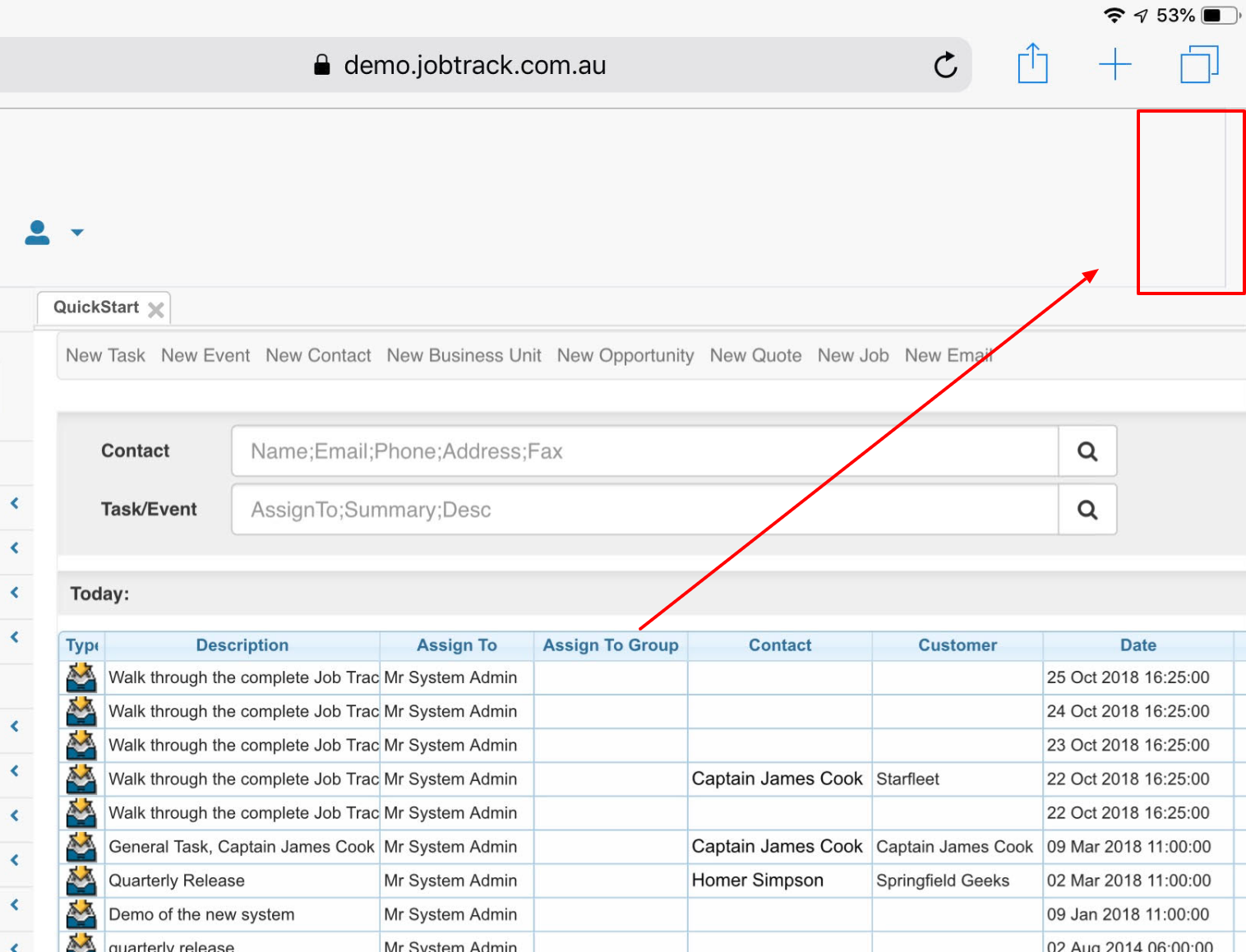Run the Contact search magnifier

[x=1087, y=451]
